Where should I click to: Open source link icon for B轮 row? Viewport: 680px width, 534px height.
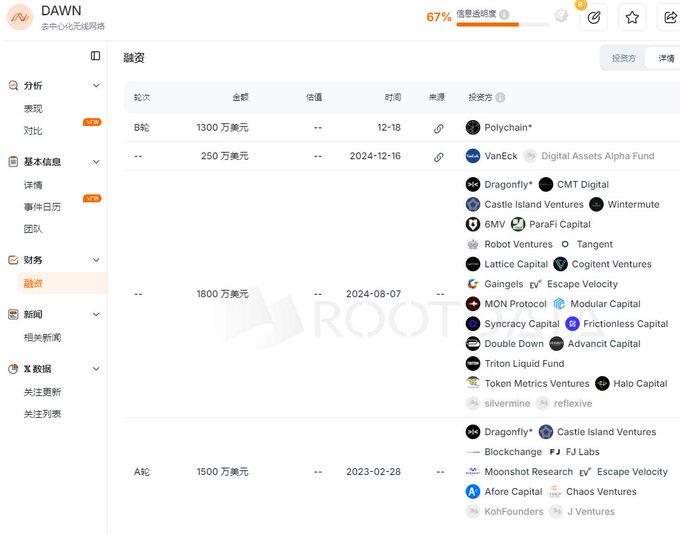coord(438,128)
